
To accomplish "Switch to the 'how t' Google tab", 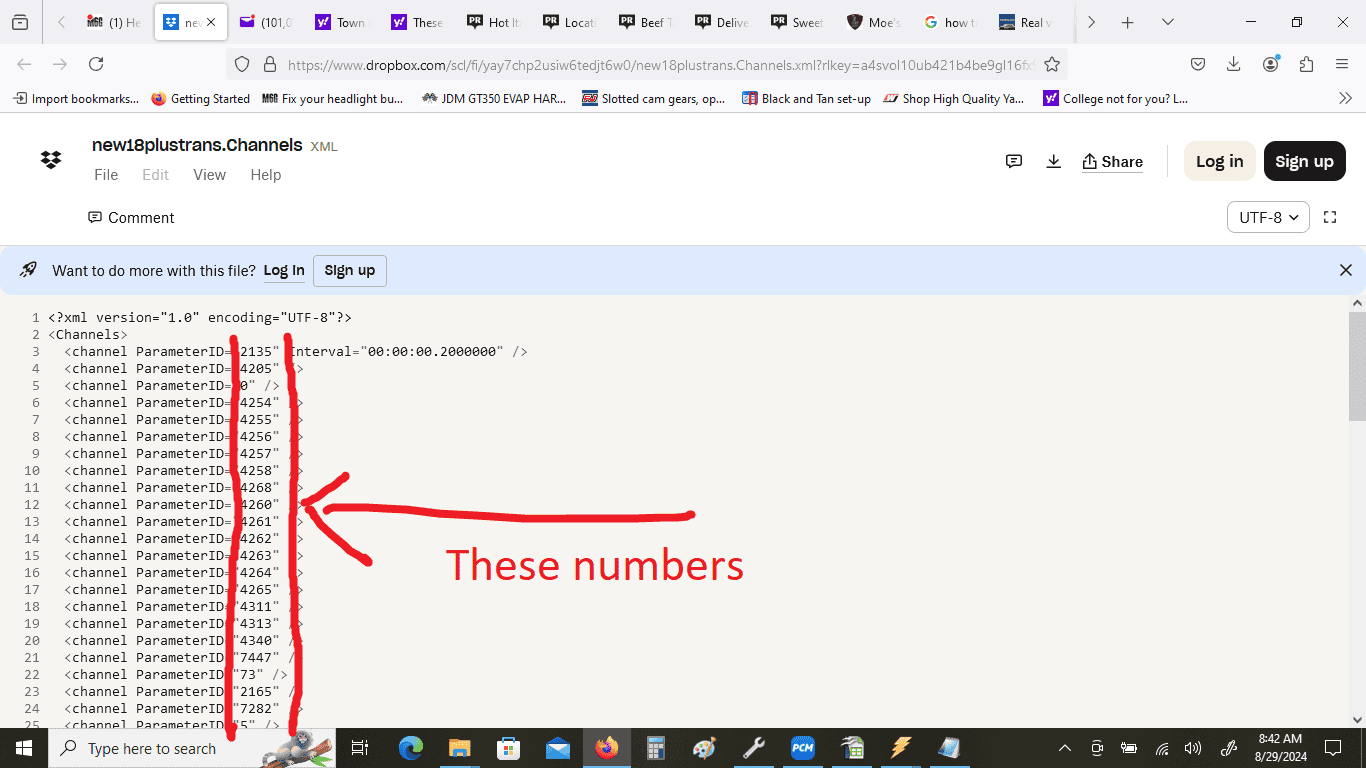I will 949,22.
